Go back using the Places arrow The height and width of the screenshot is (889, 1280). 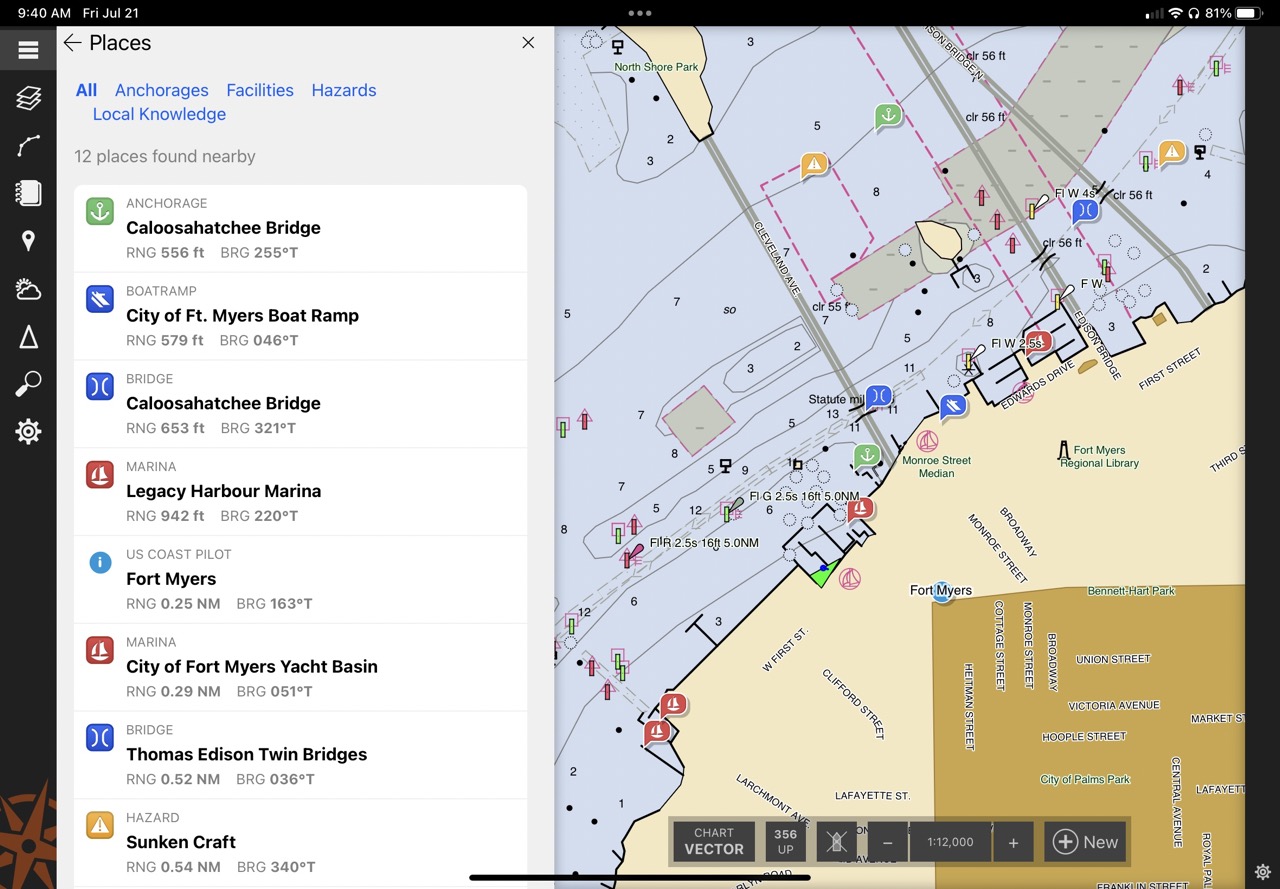pyautogui.click(x=71, y=42)
